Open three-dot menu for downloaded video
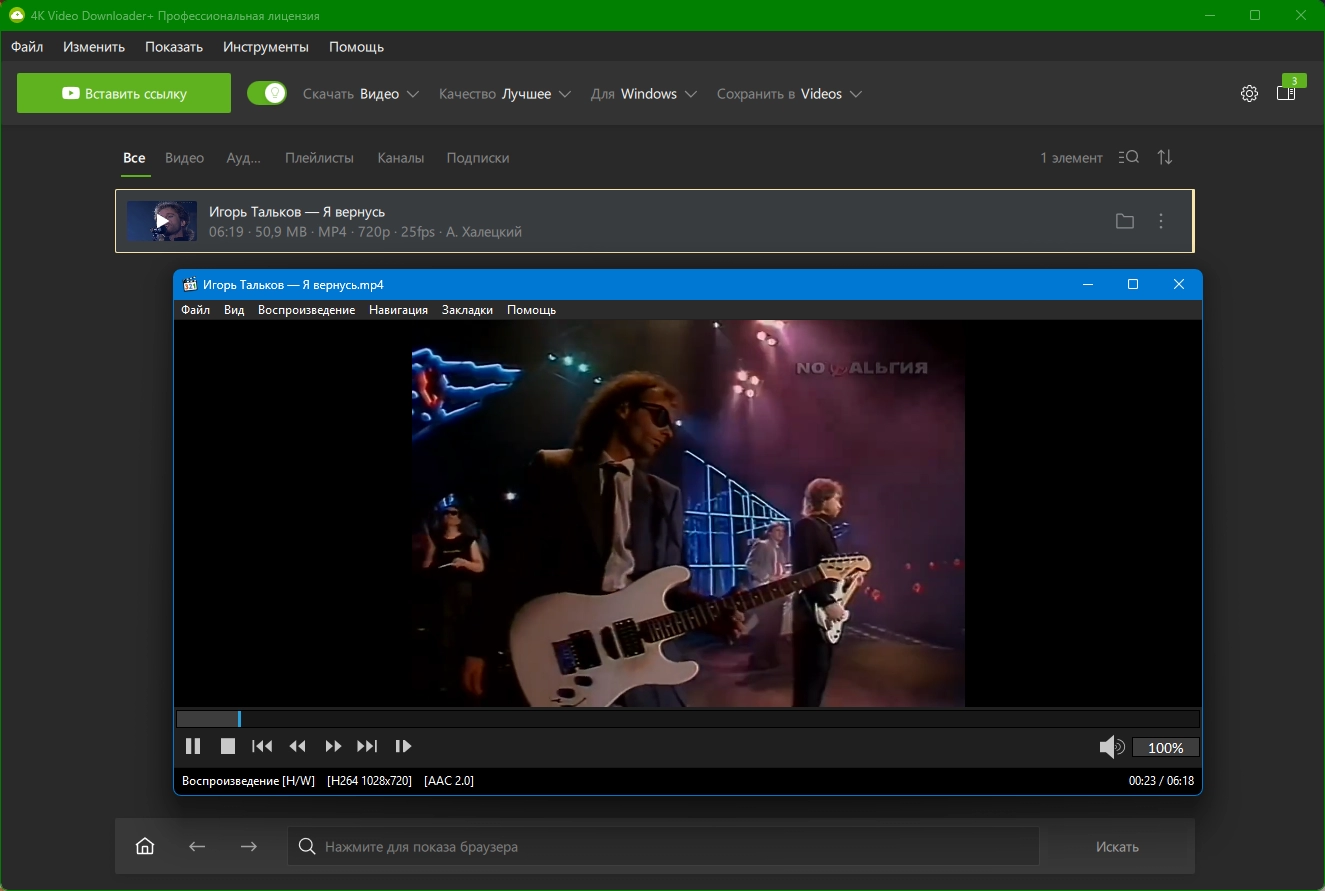 (1161, 221)
